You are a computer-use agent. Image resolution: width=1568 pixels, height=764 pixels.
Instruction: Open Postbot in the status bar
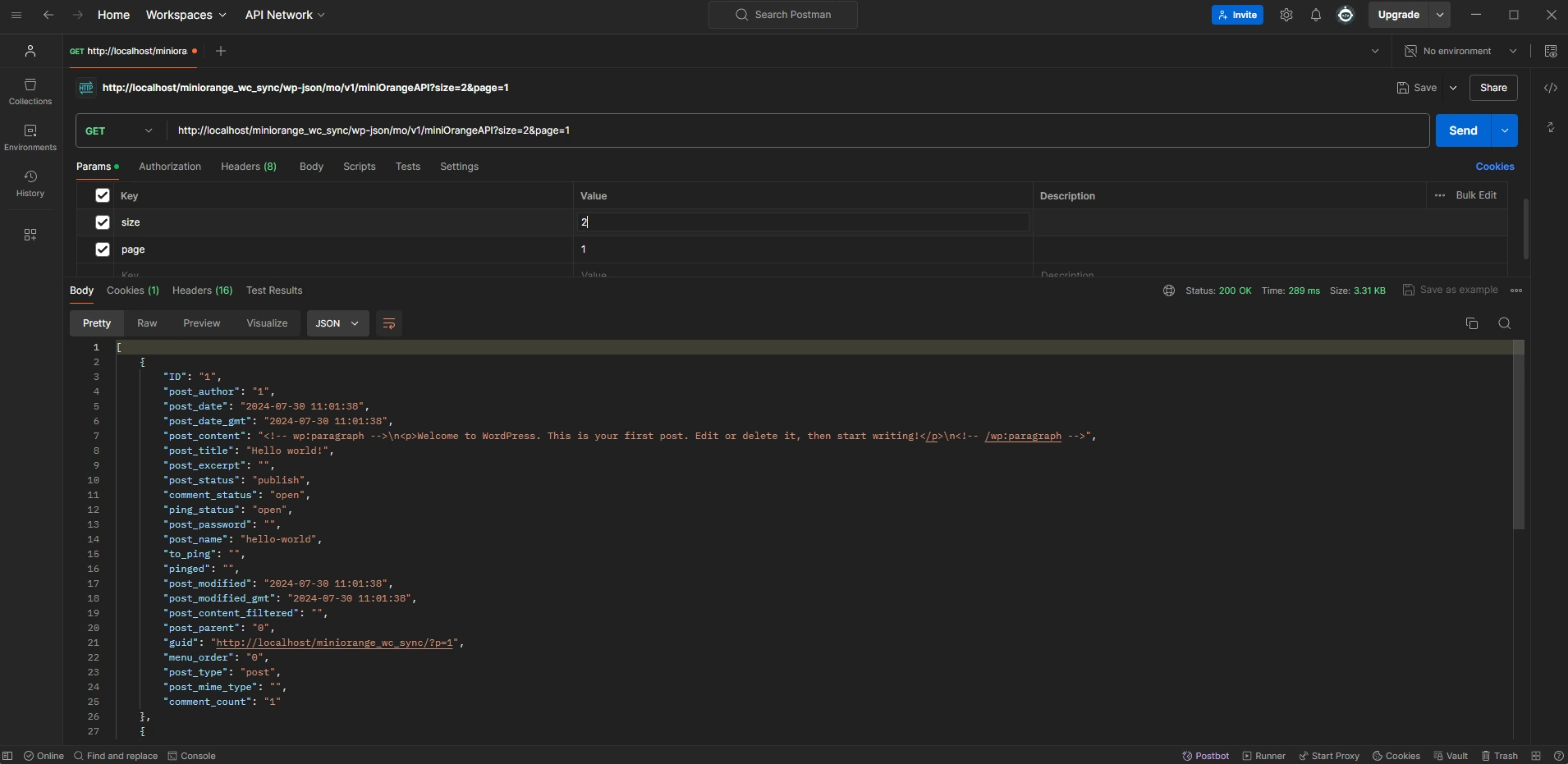pyautogui.click(x=1206, y=756)
